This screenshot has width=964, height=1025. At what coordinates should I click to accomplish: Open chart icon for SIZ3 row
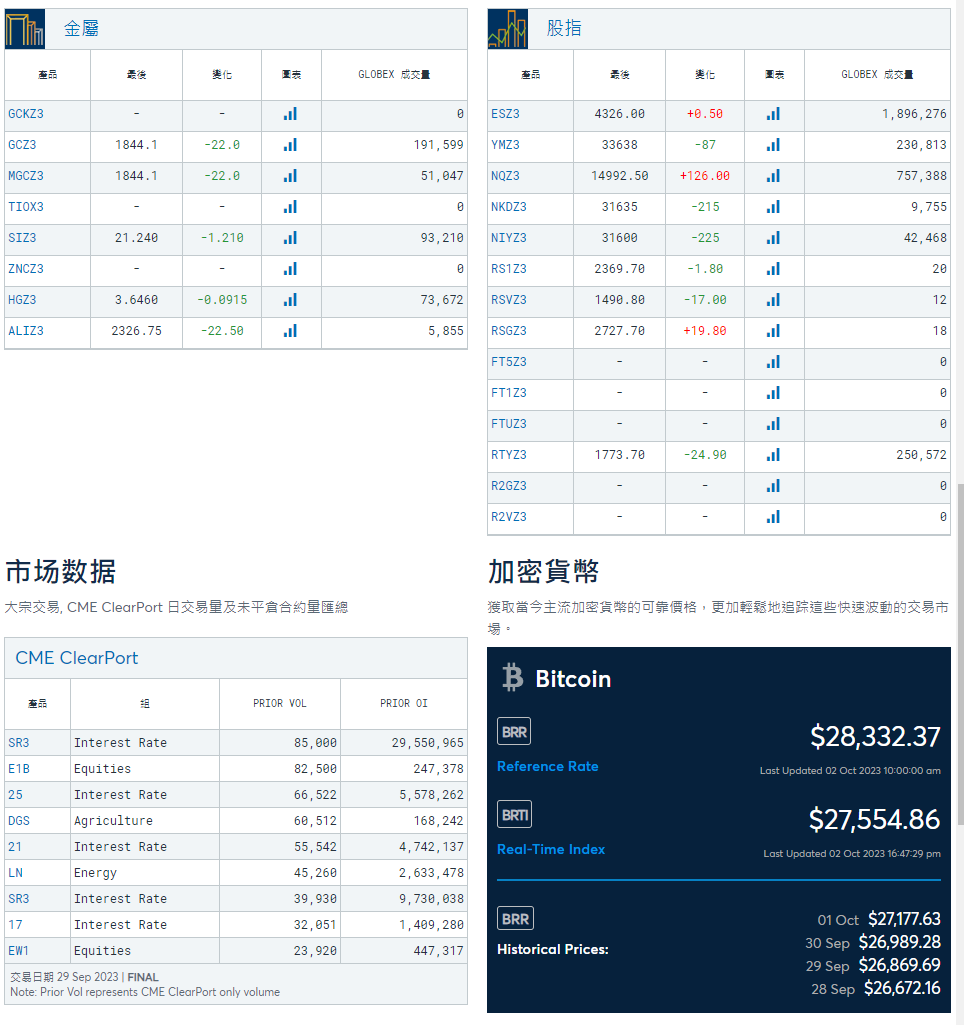pos(290,238)
